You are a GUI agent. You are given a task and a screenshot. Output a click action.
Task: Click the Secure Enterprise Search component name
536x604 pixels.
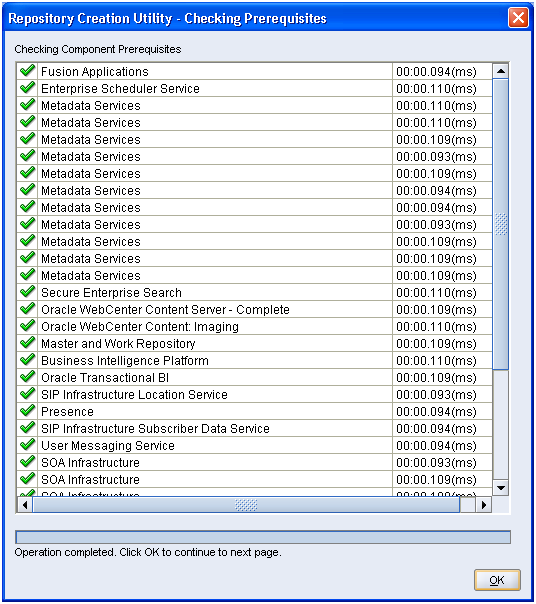click(111, 292)
